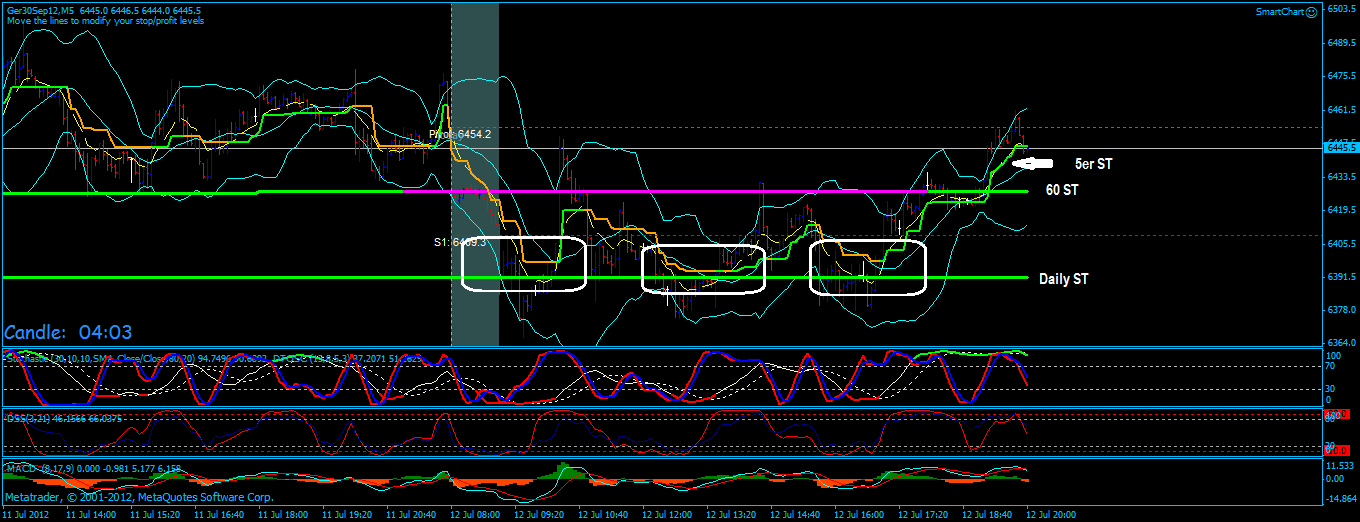The width and height of the screenshot is (1360, 522).
Task: Click the 6378.0 price scale value
Action: (x=1340, y=311)
